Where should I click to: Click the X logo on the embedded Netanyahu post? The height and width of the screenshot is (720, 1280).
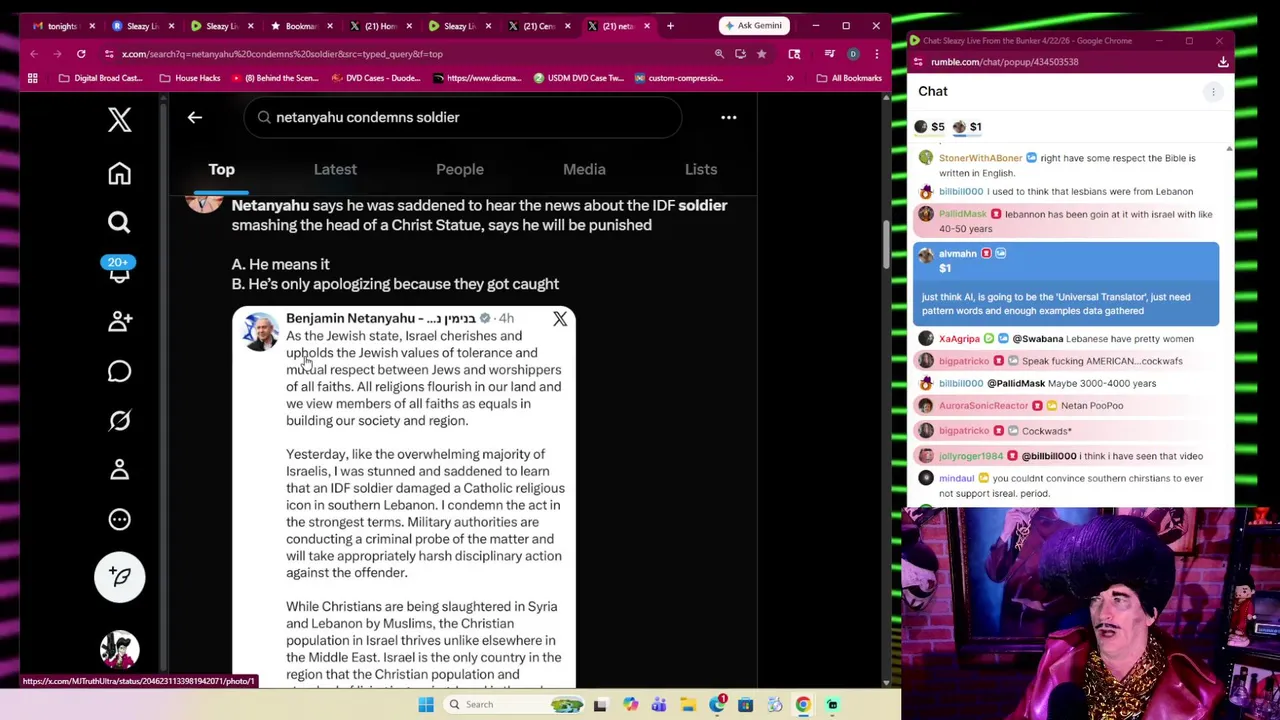click(x=560, y=319)
